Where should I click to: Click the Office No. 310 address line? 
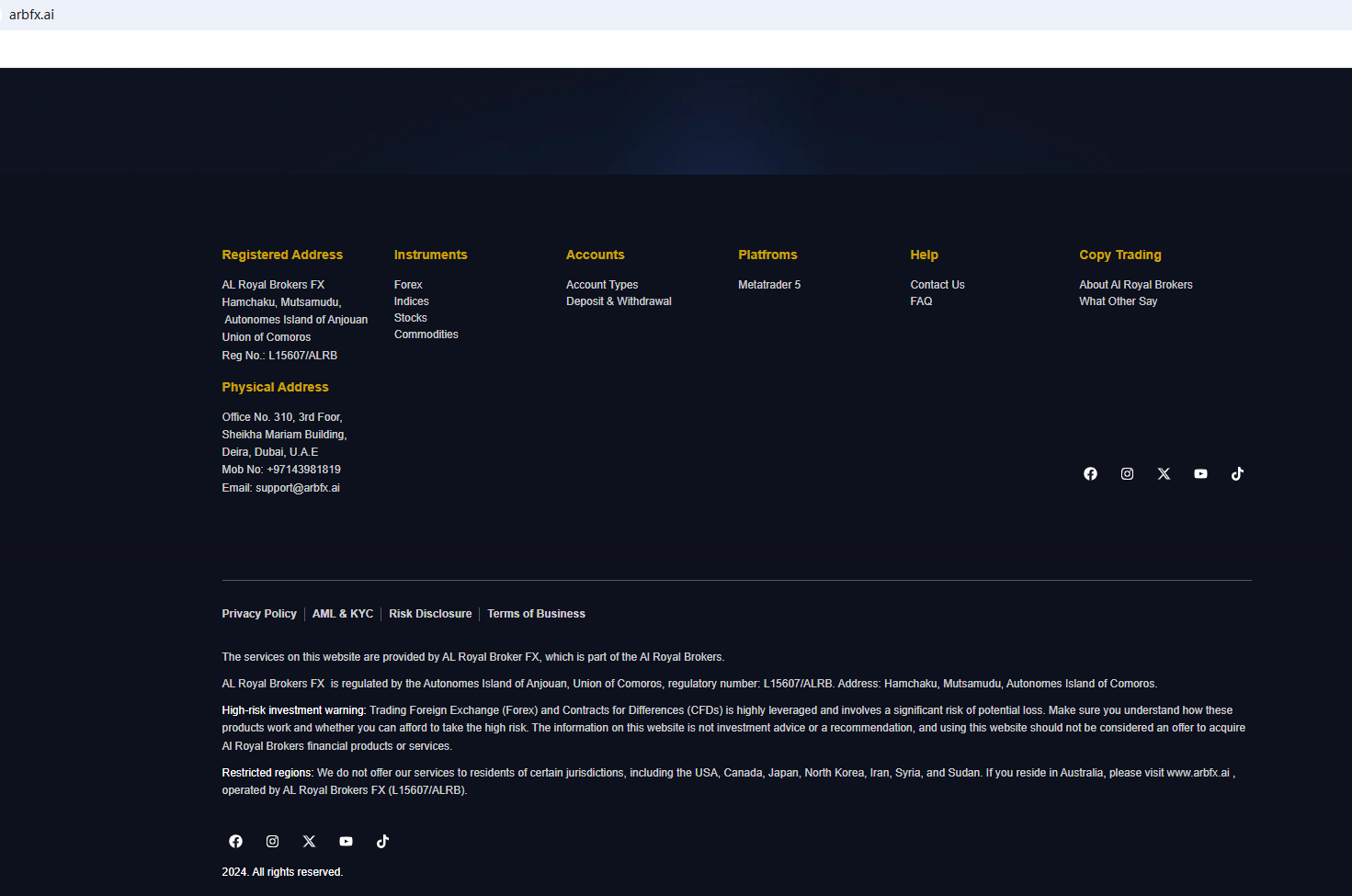tap(282, 417)
